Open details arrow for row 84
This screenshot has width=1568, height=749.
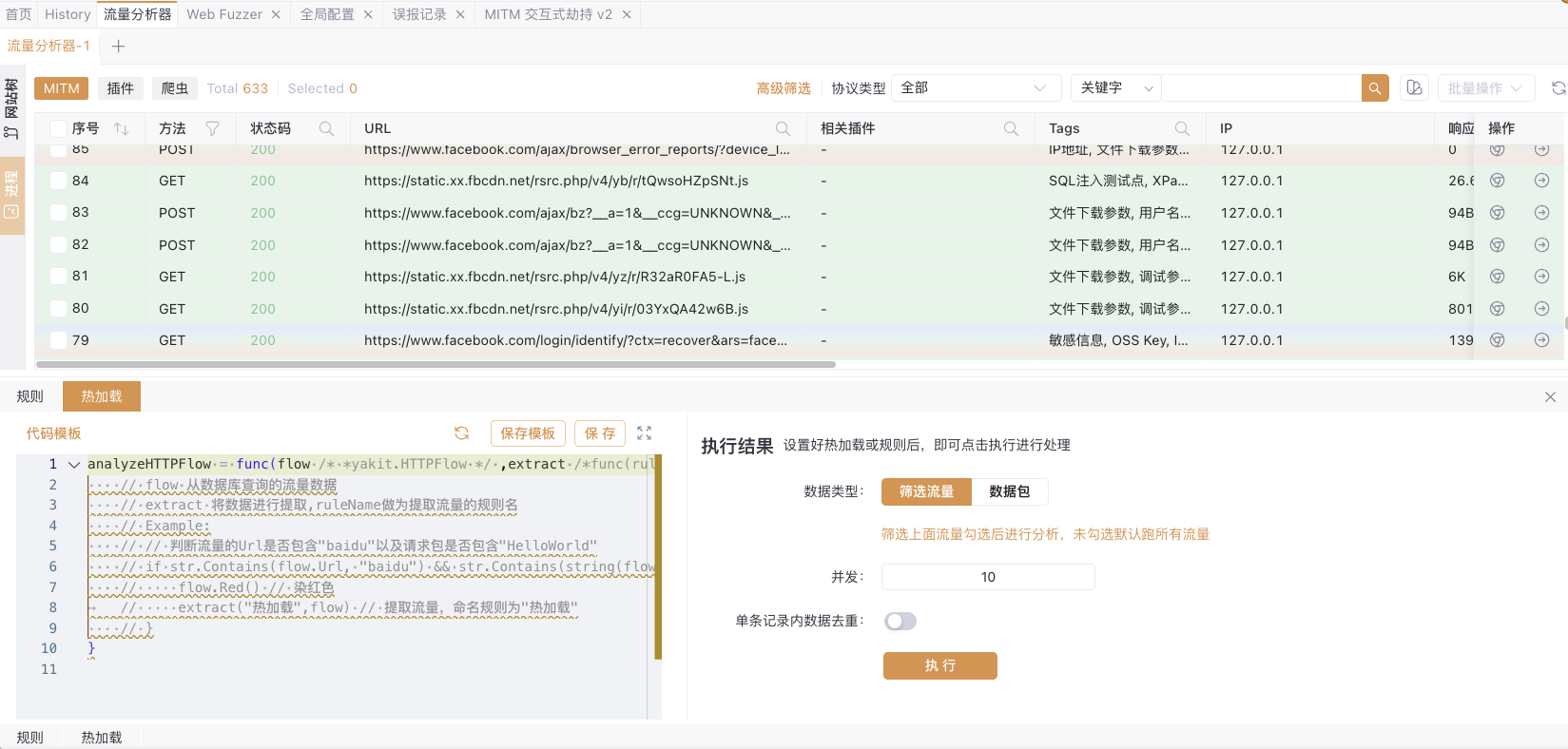[1542, 181]
